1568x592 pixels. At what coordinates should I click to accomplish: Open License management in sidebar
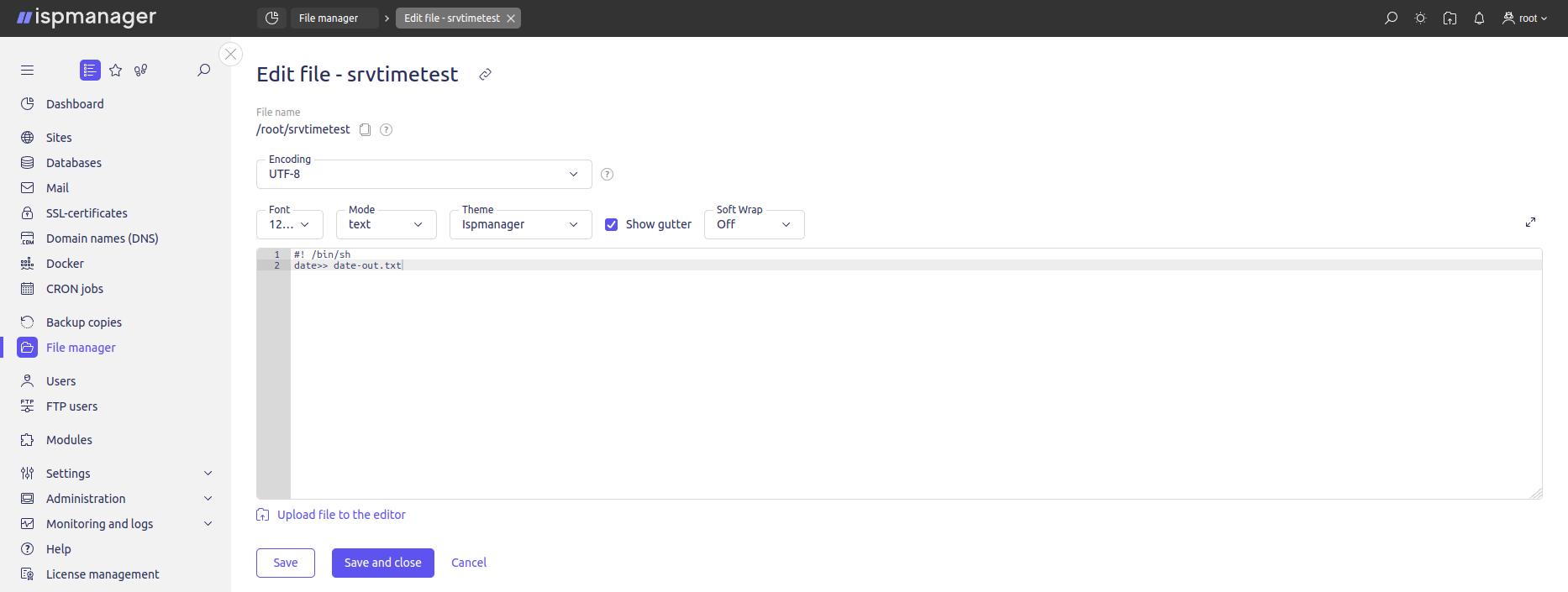click(103, 574)
